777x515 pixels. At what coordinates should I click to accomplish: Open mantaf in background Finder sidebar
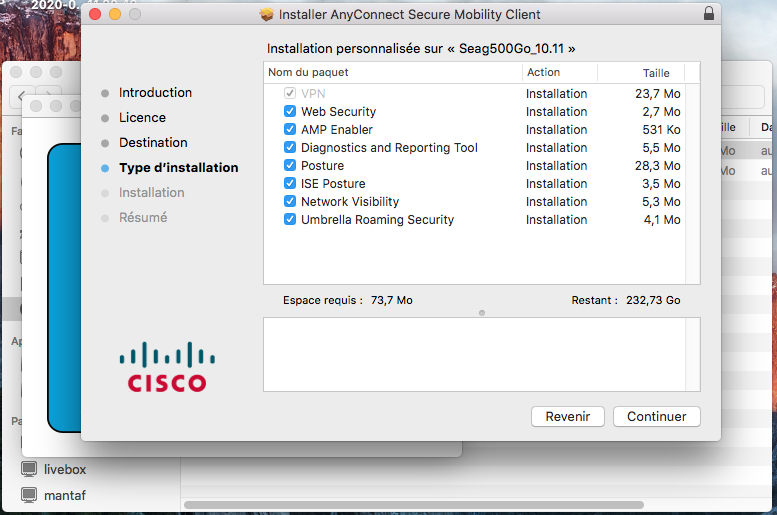[x=64, y=495]
